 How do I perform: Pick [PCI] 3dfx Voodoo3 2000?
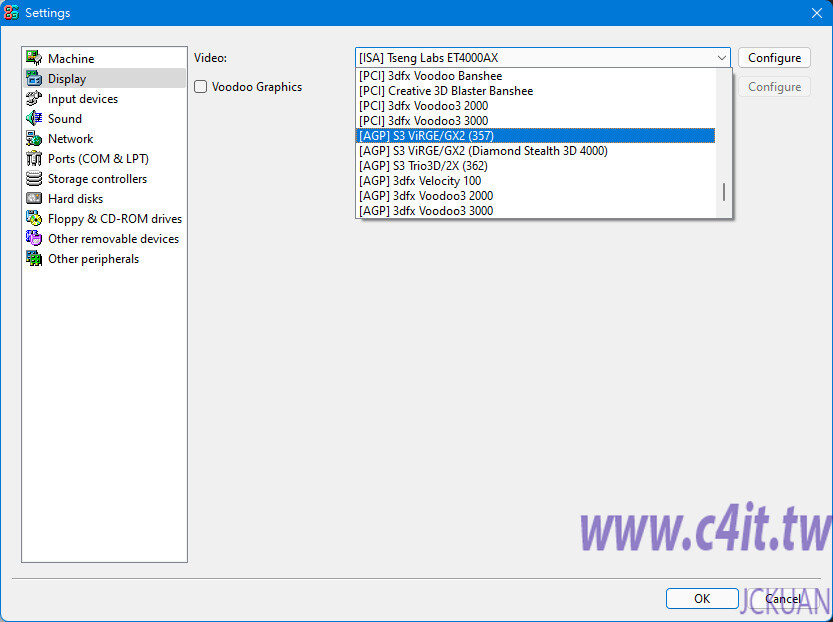(x=535, y=105)
